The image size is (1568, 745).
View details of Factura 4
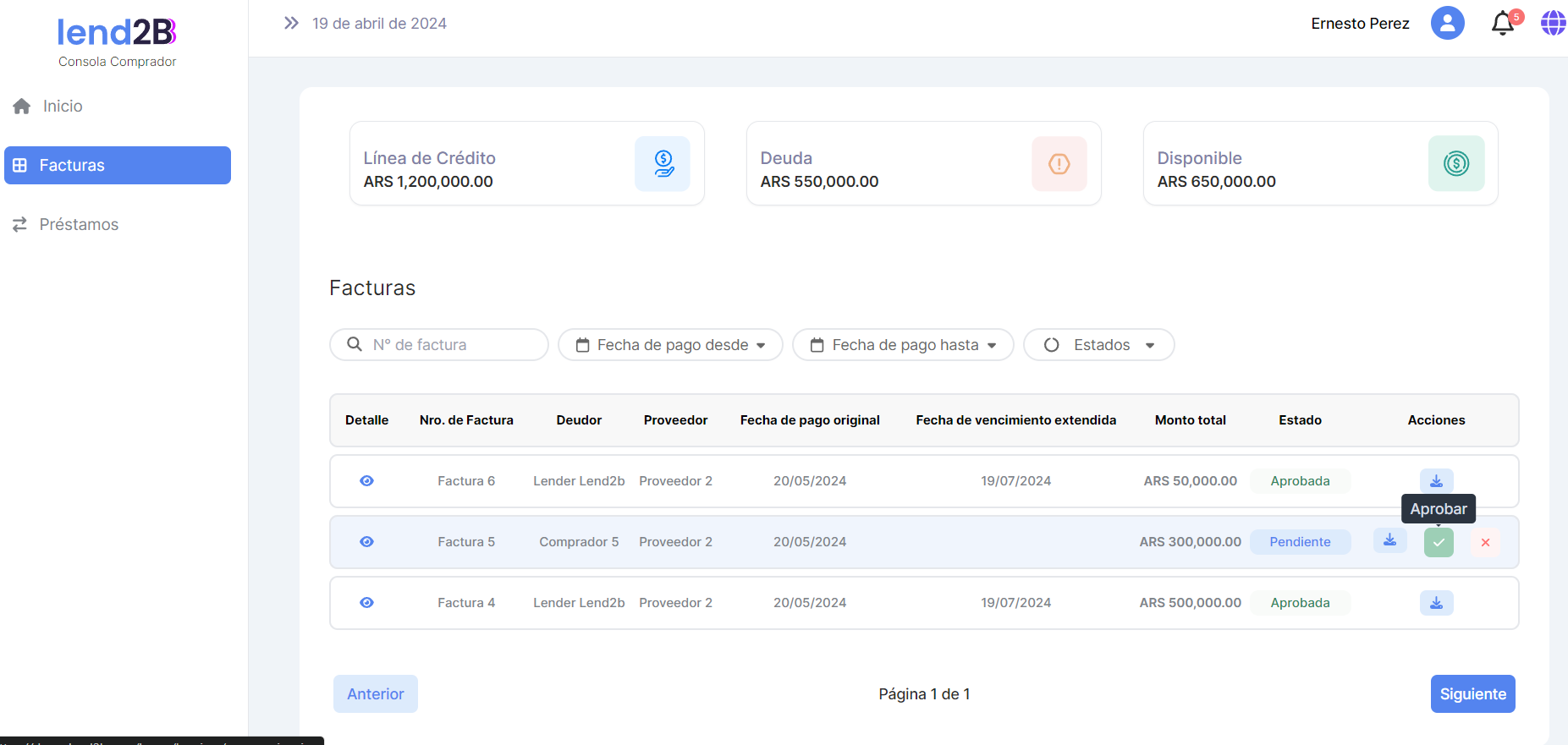[x=366, y=603]
